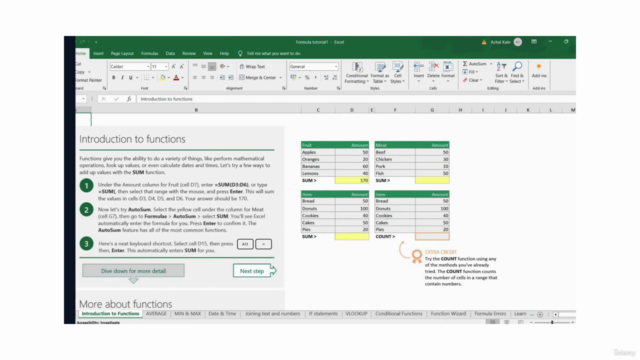Switch to the AVERAGE sheet tab
Image resolution: width=640 pixels, height=360 pixels.
156,314
